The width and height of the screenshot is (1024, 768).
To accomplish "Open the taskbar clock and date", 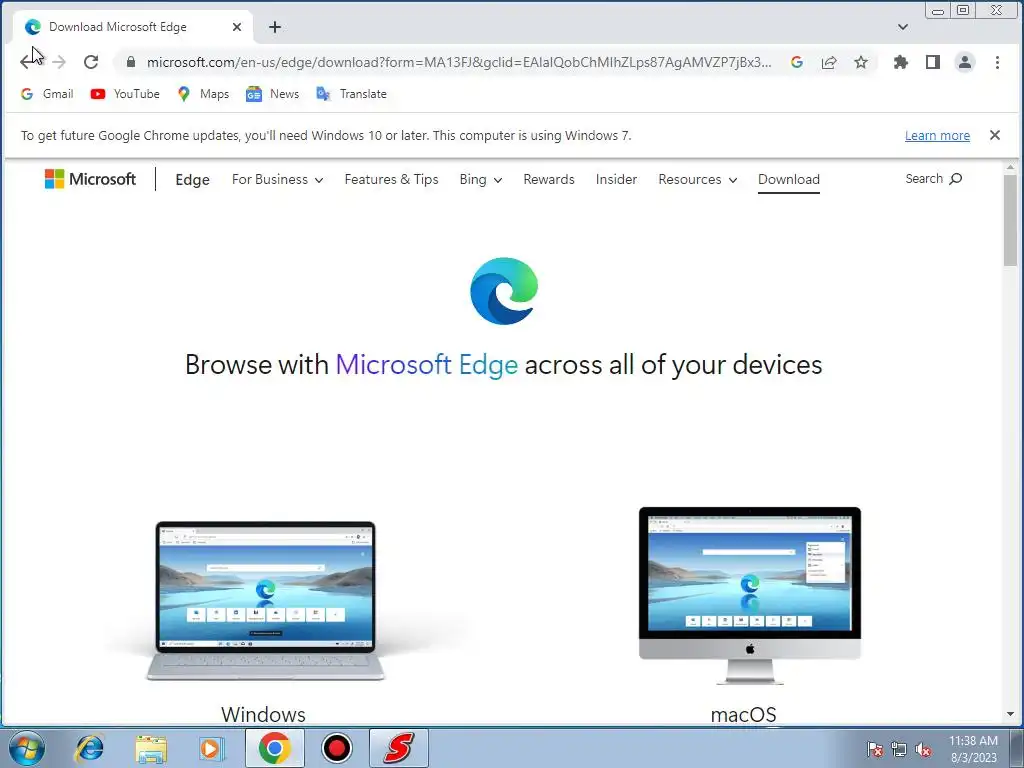I will point(973,749).
